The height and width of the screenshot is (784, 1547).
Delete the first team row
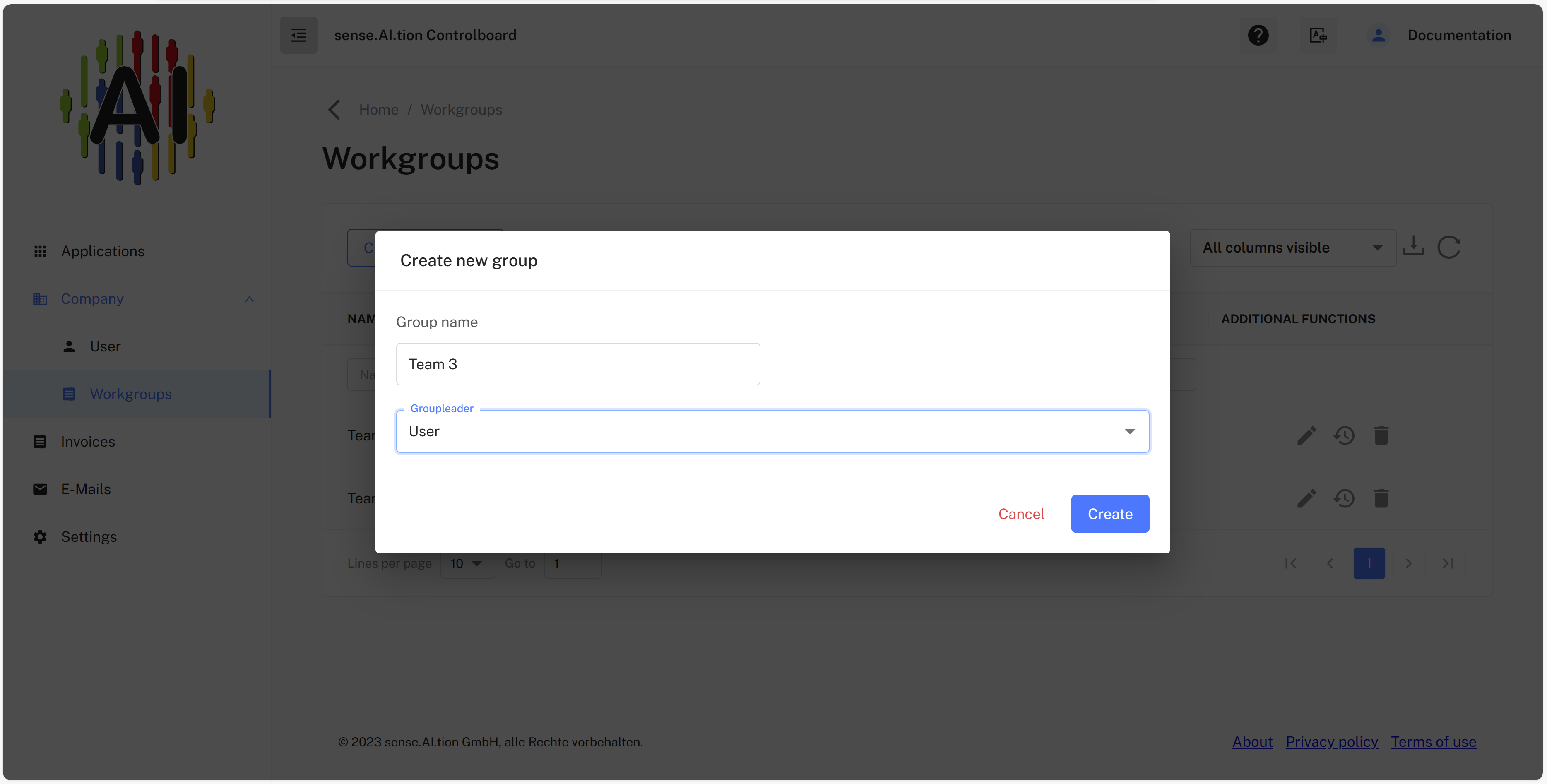(x=1381, y=436)
